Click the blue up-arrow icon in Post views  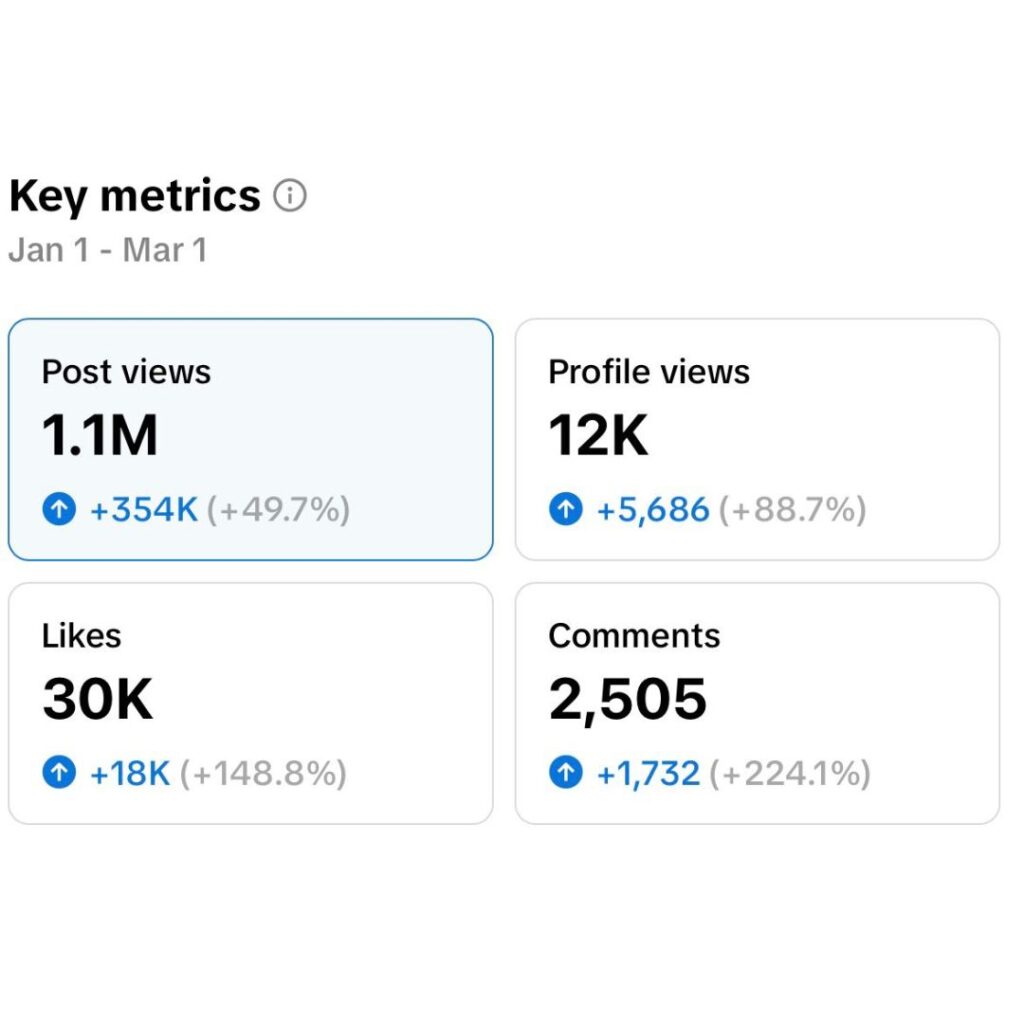[x=61, y=510]
